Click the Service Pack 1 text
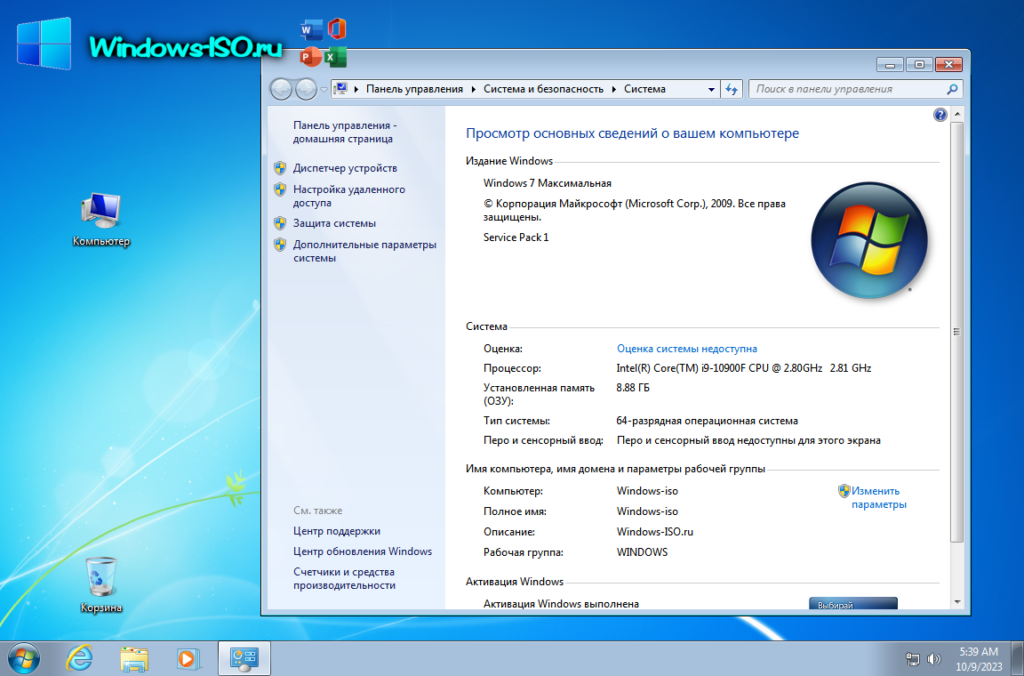The image size is (1024, 676). tap(516, 237)
